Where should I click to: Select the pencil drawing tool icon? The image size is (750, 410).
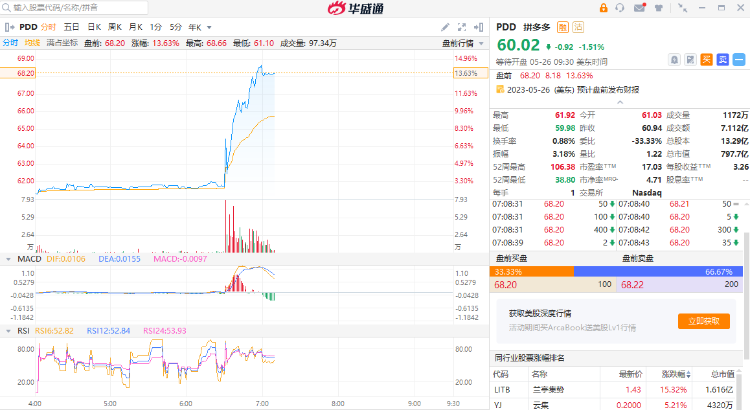click(x=445, y=27)
